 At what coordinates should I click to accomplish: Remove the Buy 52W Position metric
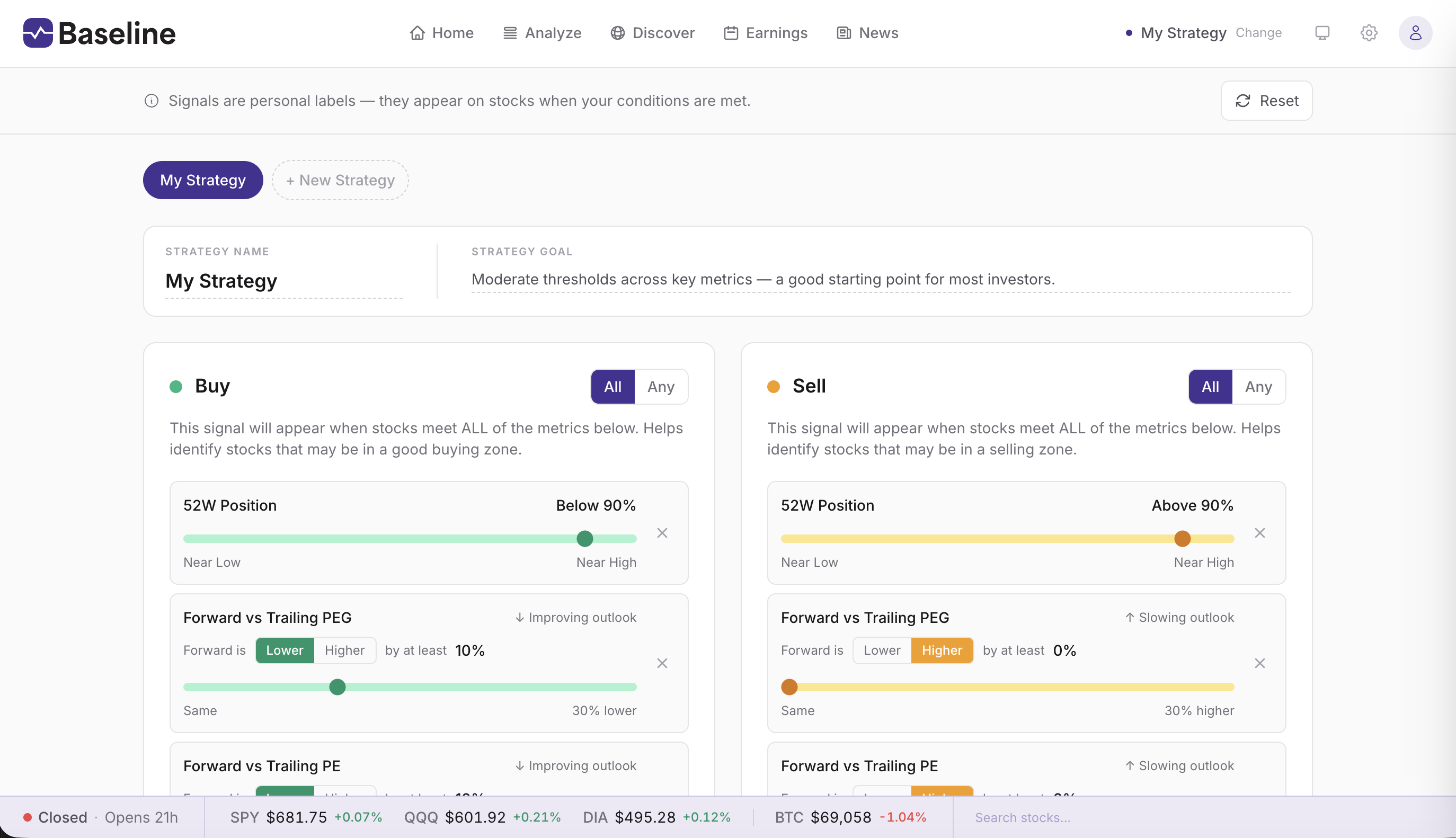click(662, 533)
